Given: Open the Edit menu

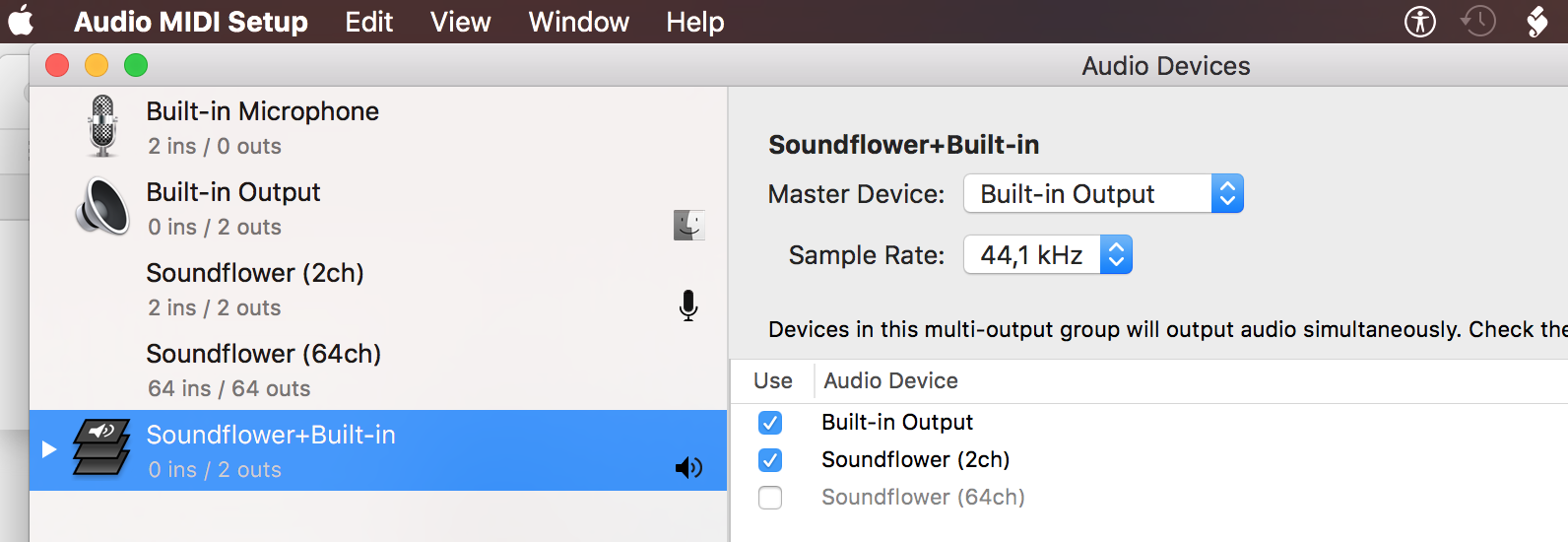Looking at the screenshot, I should click(x=368, y=22).
